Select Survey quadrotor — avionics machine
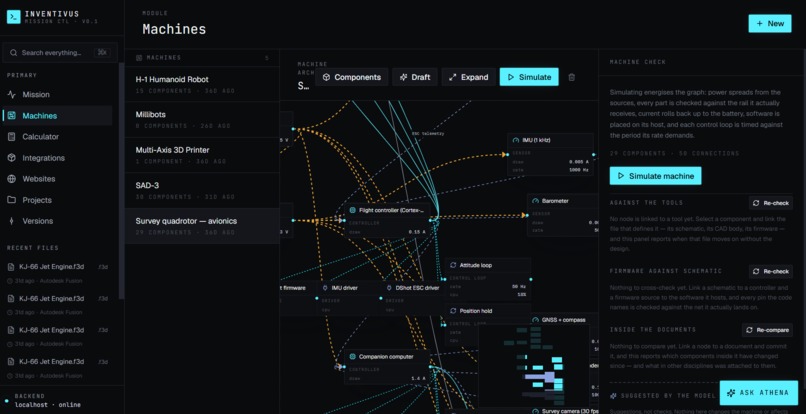 202,226
